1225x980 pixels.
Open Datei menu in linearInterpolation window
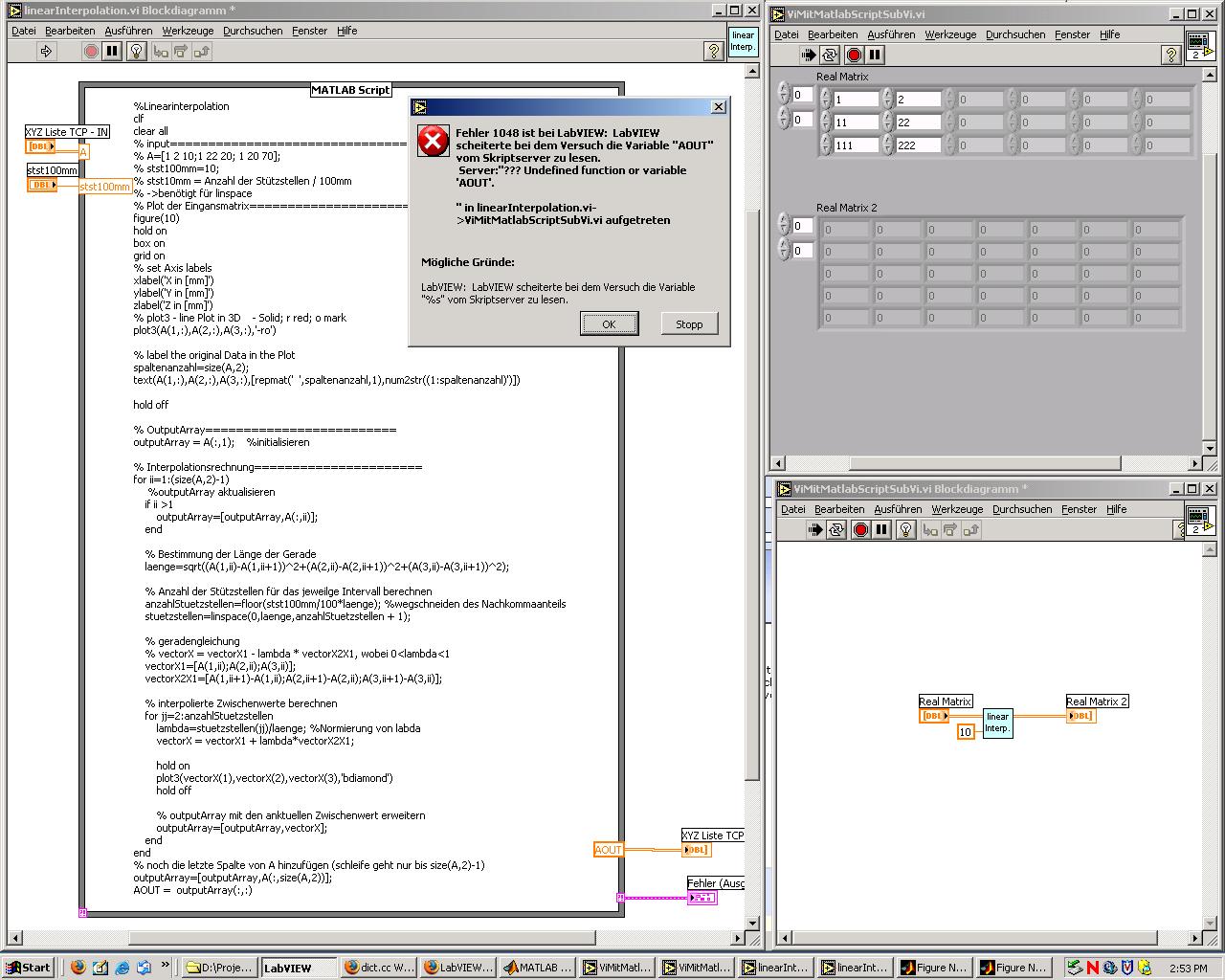tap(23, 31)
